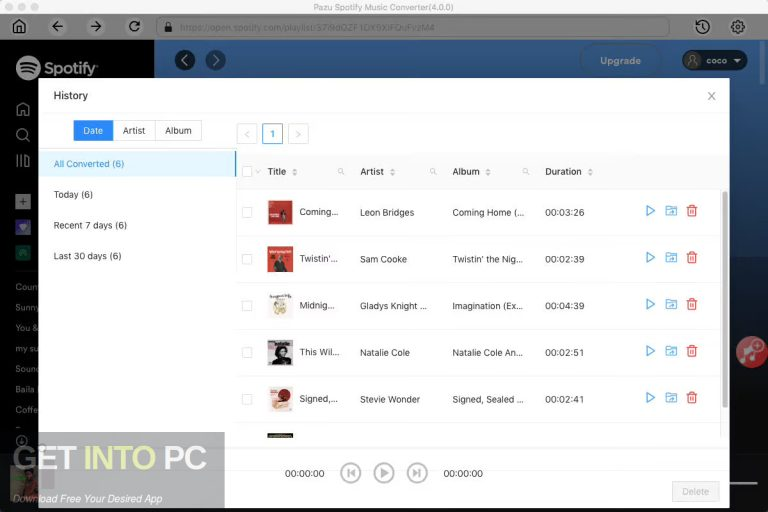The height and width of the screenshot is (512, 768).
Task: Click the Spotify URL address bar
Action: tap(413, 27)
